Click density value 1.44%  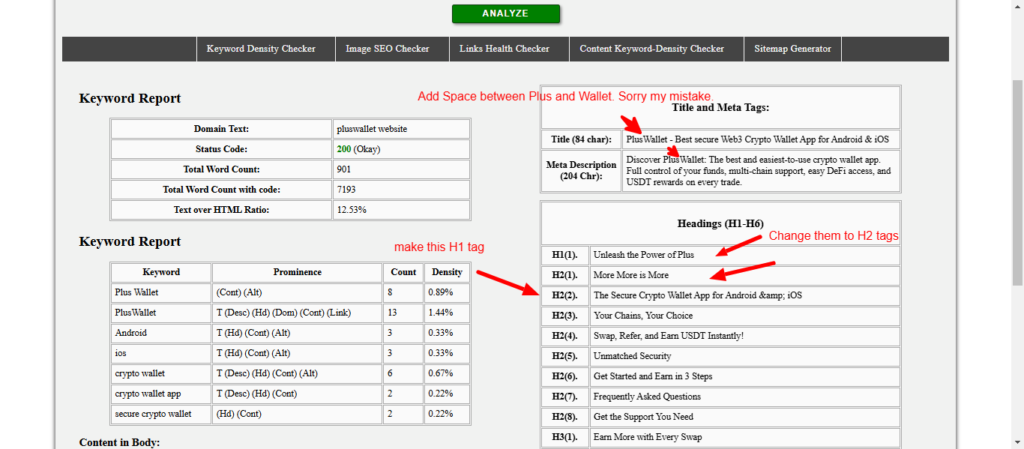pyautogui.click(x=447, y=313)
